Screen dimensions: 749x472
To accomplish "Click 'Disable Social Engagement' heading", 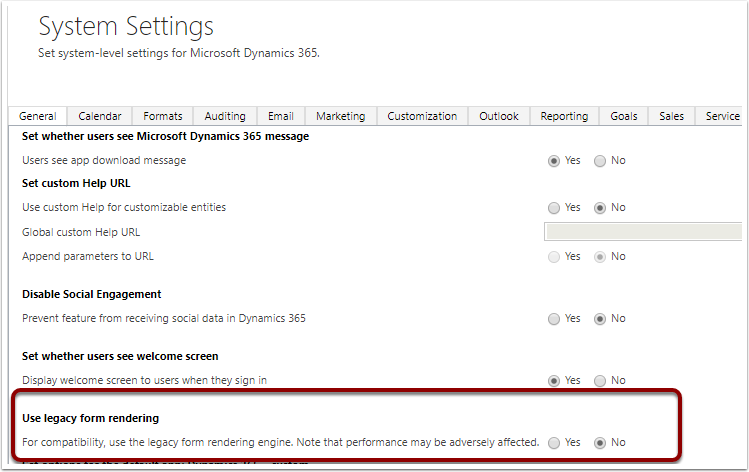I will pos(92,294).
